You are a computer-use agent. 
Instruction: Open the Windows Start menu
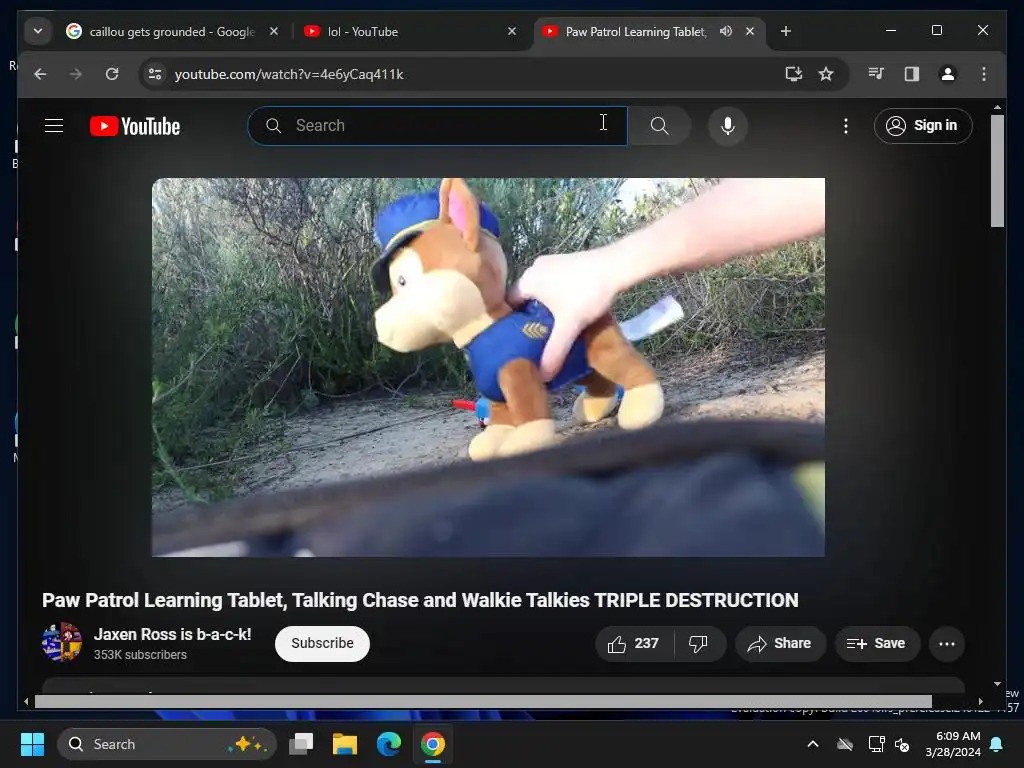pyautogui.click(x=32, y=744)
